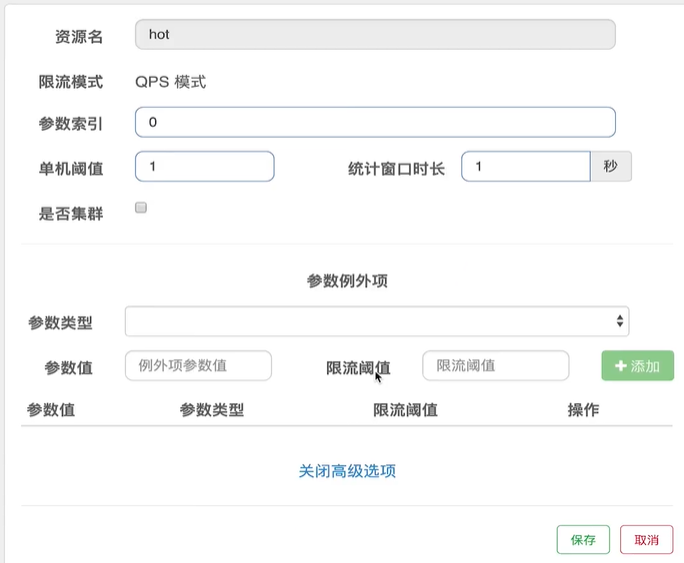Click the 参数例外项 heading
684x563 pixels.
[x=347, y=281]
